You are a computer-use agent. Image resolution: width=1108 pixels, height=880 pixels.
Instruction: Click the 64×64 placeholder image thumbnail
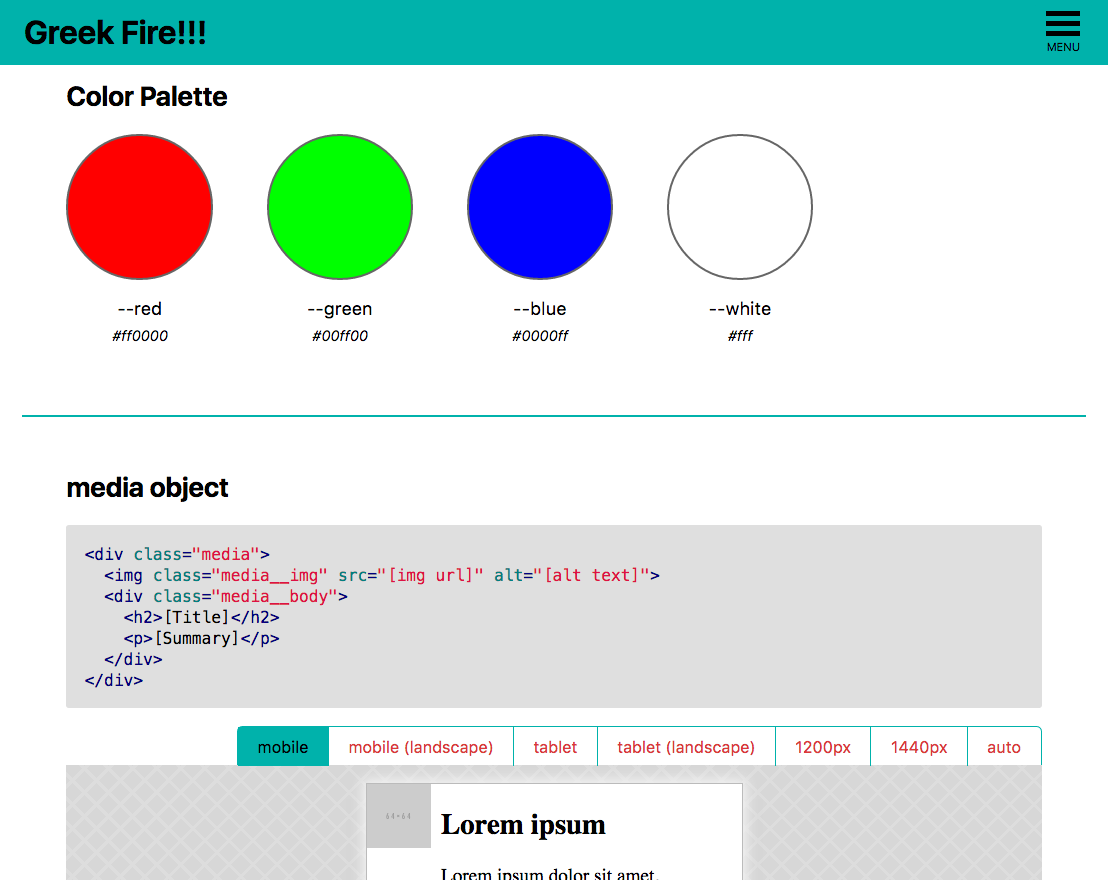399,816
